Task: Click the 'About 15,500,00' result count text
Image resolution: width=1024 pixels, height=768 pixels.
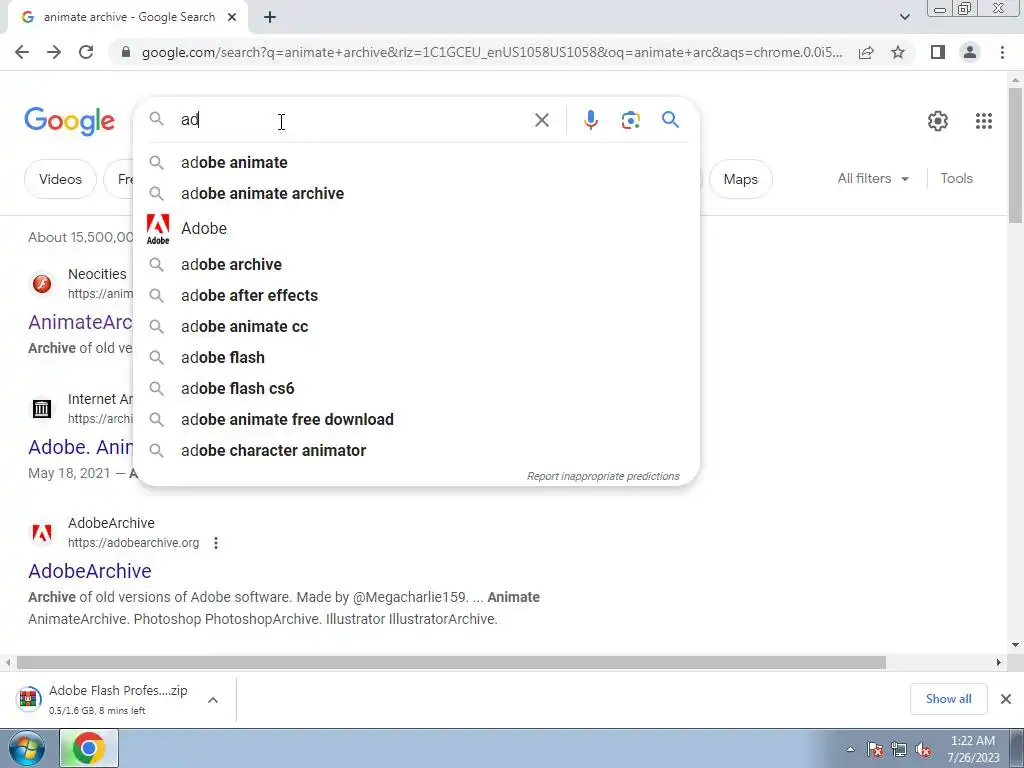Action: 80,237
